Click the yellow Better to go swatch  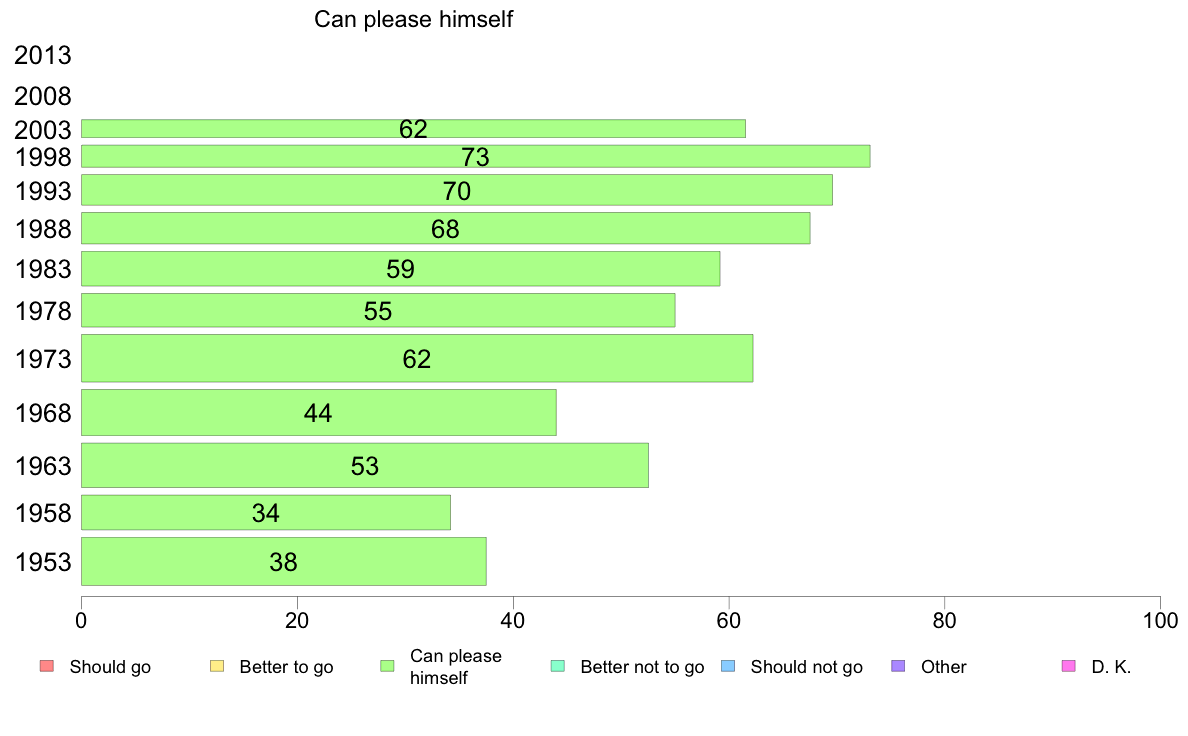(x=217, y=666)
